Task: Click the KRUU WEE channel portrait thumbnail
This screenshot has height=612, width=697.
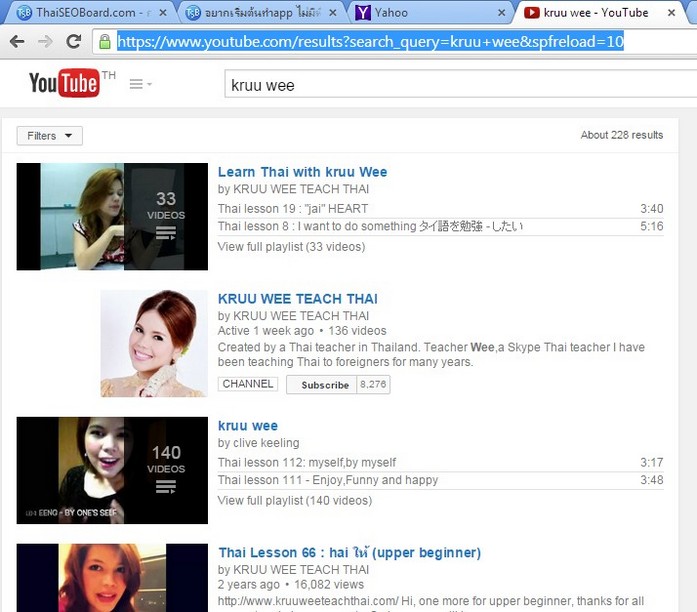Action: [154, 344]
